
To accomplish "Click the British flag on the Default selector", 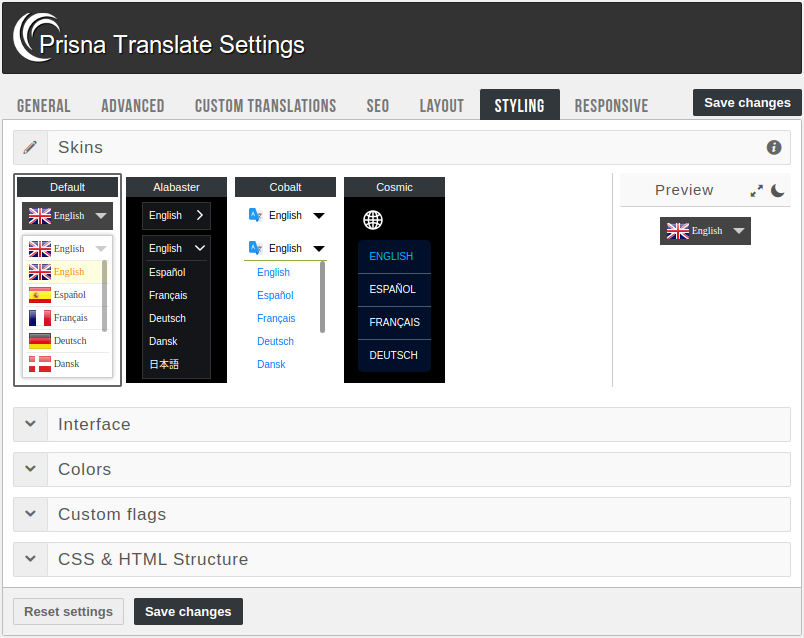I will 38,216.
